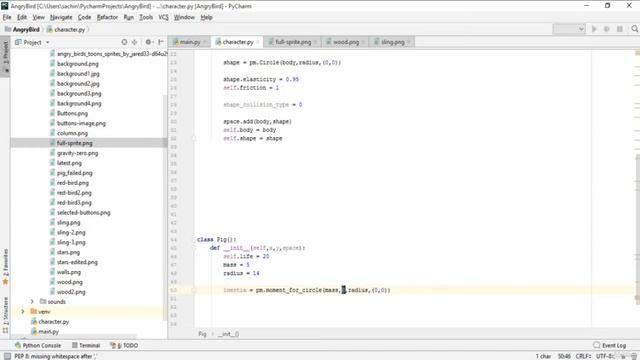
Task: Select wood2.png in project tree
Action: 71,292
